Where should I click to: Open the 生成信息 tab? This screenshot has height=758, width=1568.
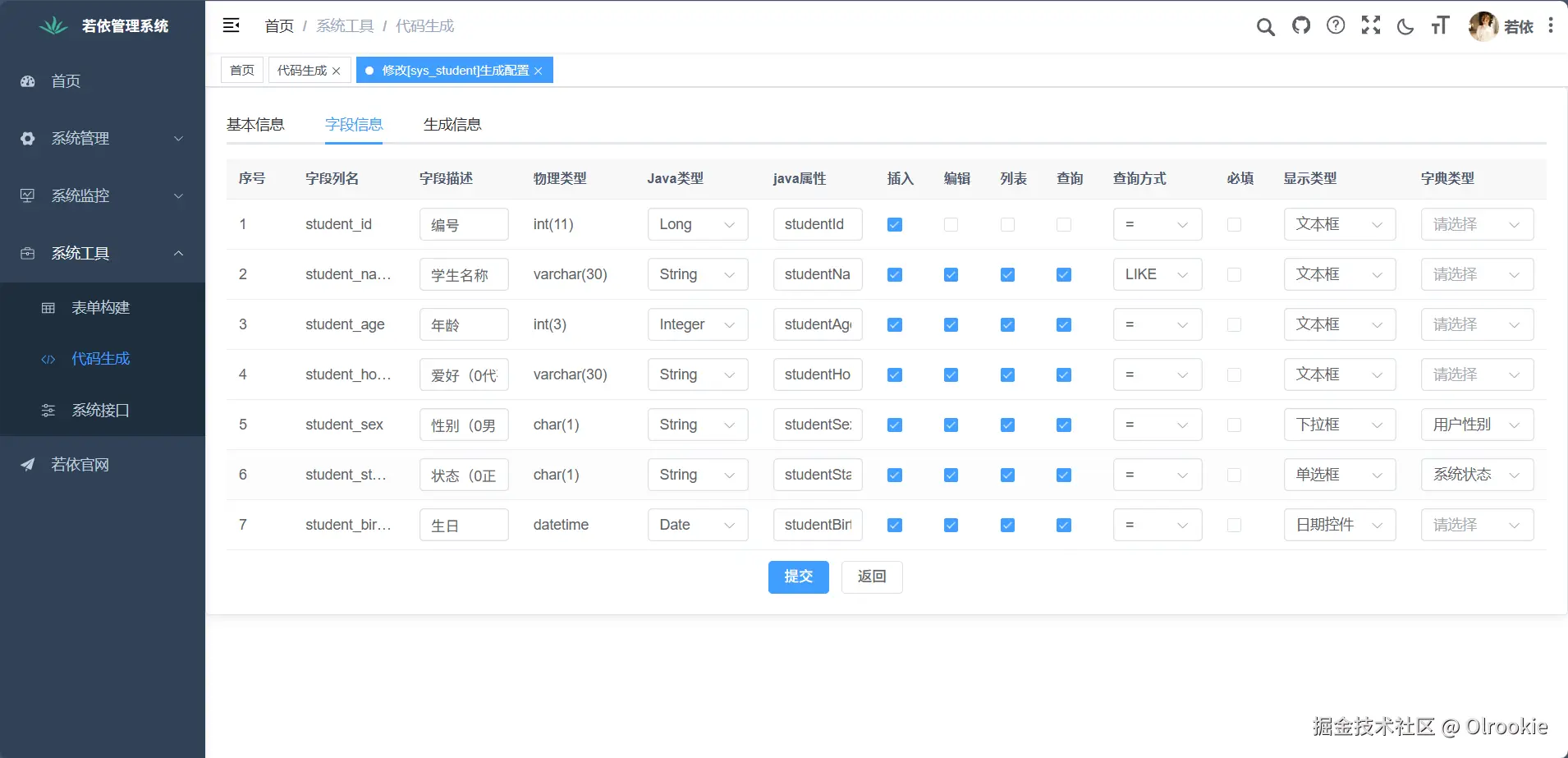[x=452, y=124]
